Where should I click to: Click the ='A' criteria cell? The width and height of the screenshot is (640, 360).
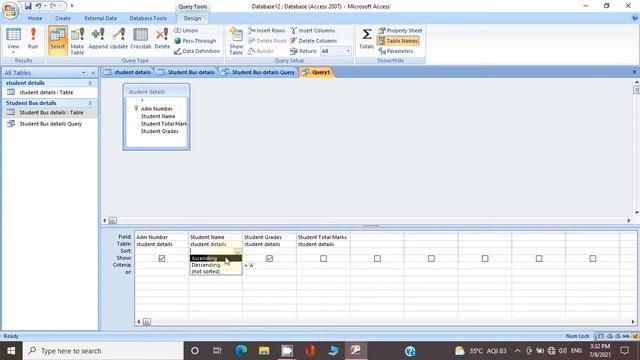click(x=269, y=265)
